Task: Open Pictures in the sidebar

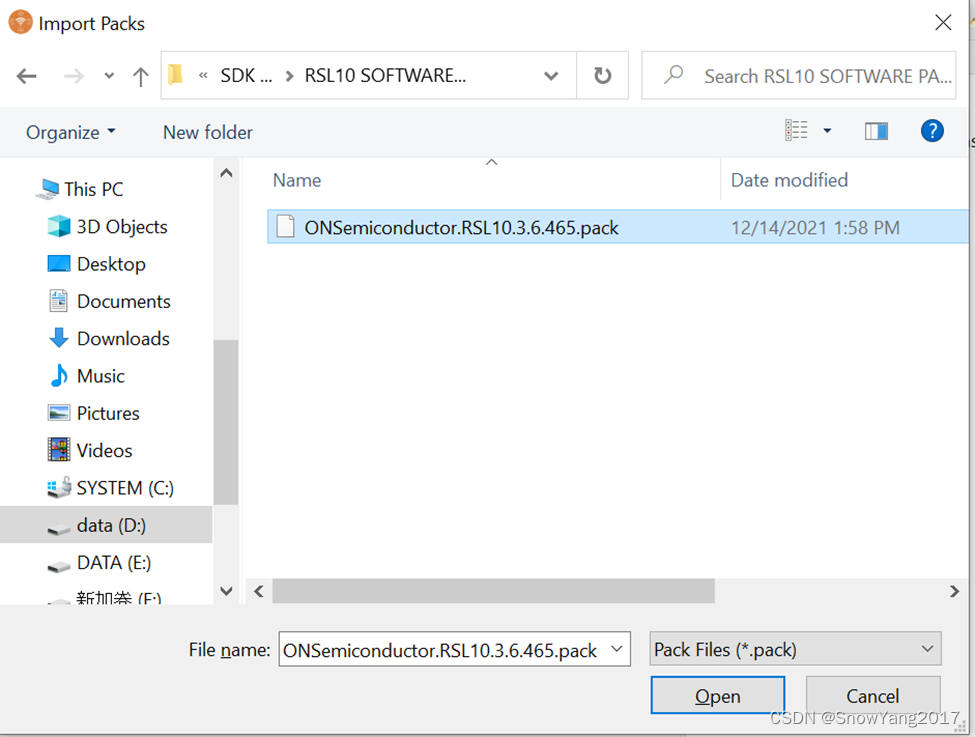Action: click(x=108, y=413)
